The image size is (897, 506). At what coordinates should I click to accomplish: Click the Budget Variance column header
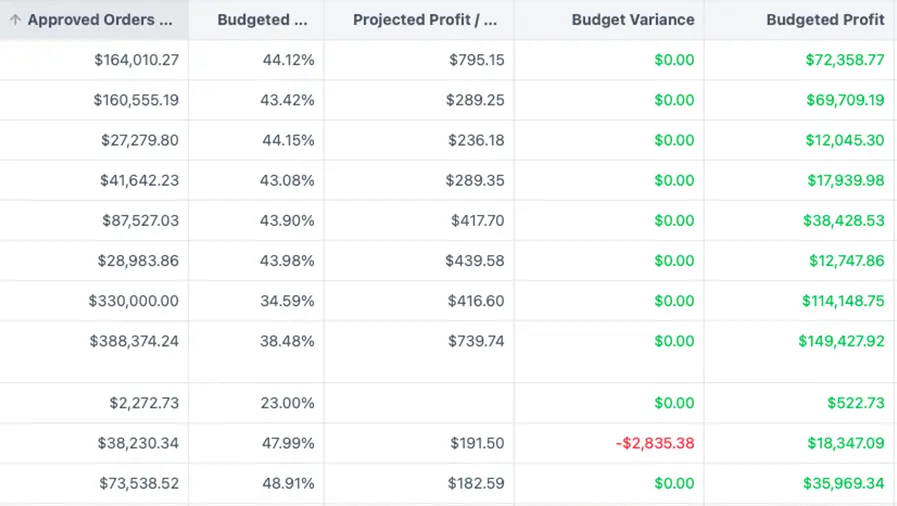tap(632, 20)
